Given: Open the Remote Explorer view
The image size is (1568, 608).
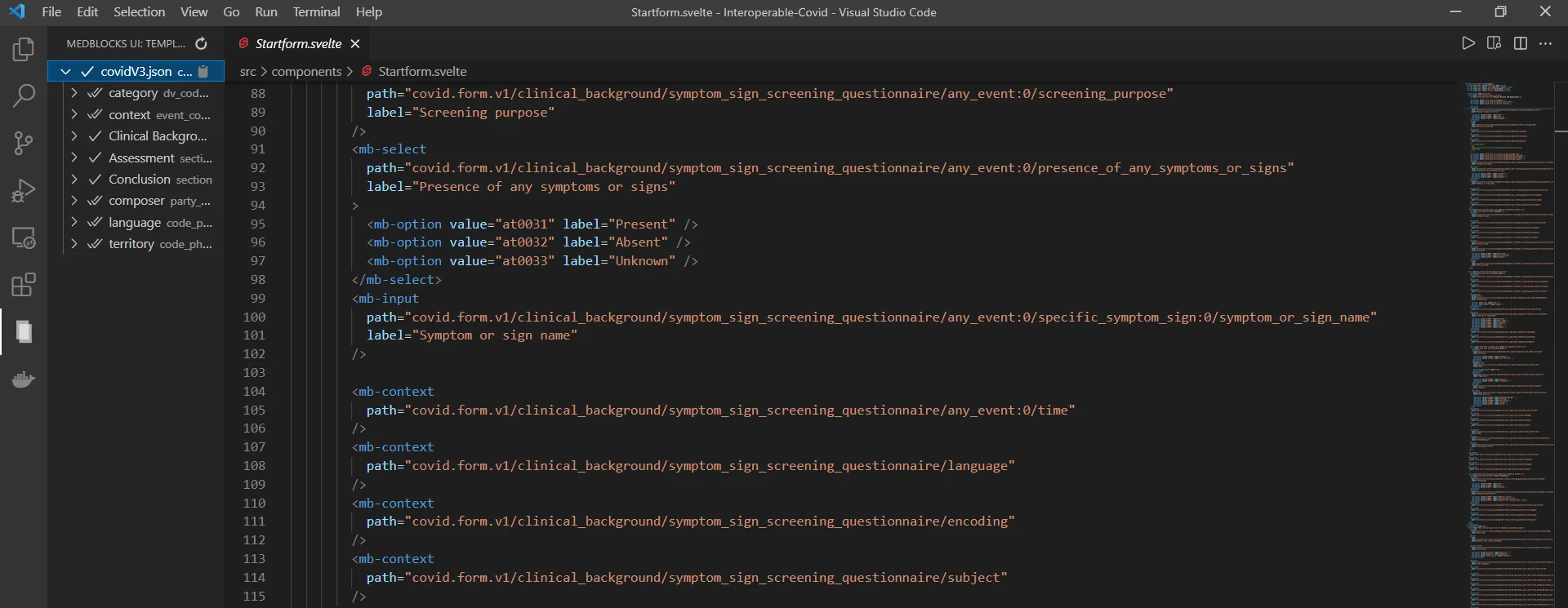Looking at the screenshot, I should tap(24, 238).
